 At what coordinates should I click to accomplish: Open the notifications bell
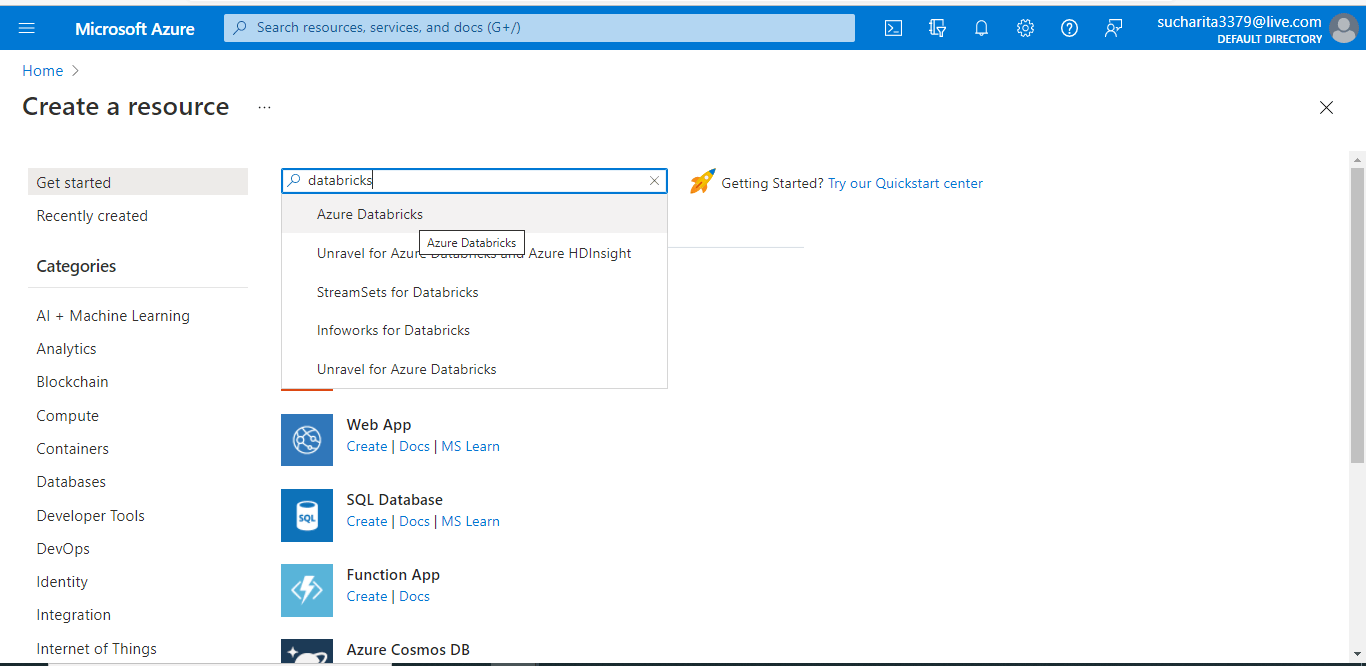point(981,28)
